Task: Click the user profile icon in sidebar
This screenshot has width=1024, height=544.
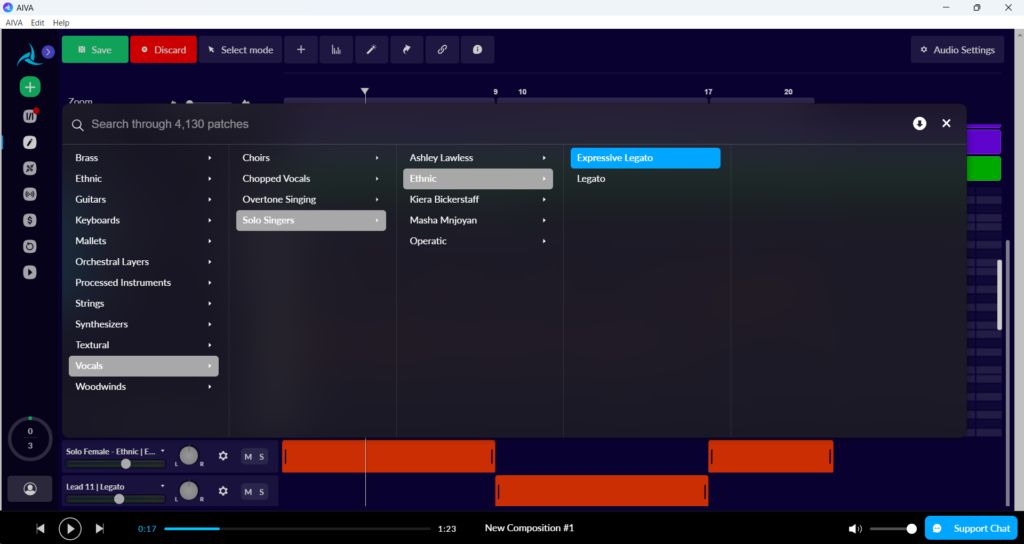Action: pyautogui.click(x=30, y=488)
